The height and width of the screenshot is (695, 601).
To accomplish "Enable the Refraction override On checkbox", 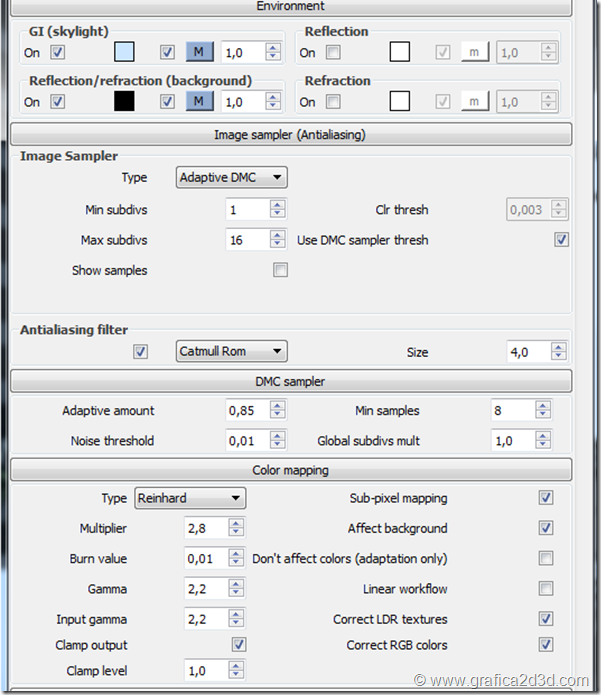I will point(333,101).
